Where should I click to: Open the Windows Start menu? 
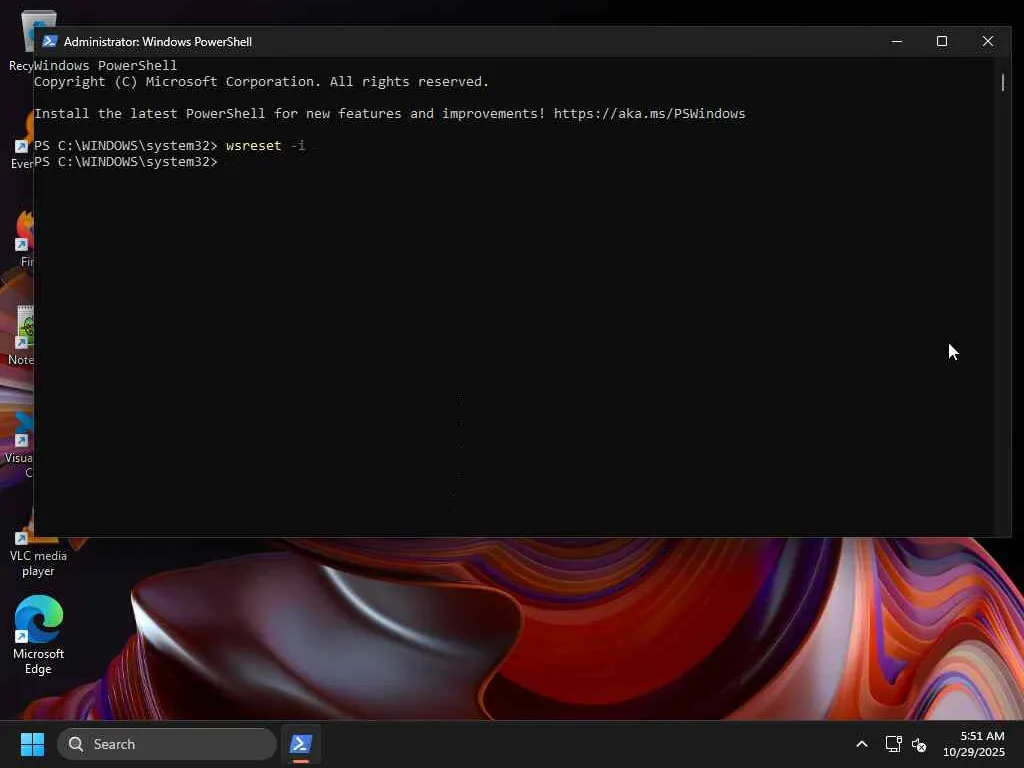(x=33, y=744)
